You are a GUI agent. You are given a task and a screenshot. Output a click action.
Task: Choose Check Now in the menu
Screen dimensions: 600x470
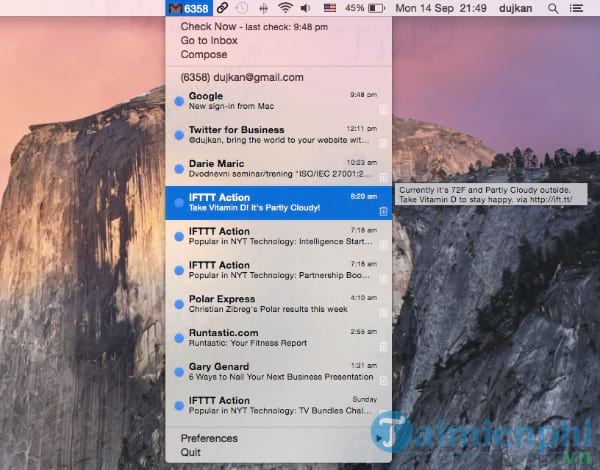click(x=279, y=26)
